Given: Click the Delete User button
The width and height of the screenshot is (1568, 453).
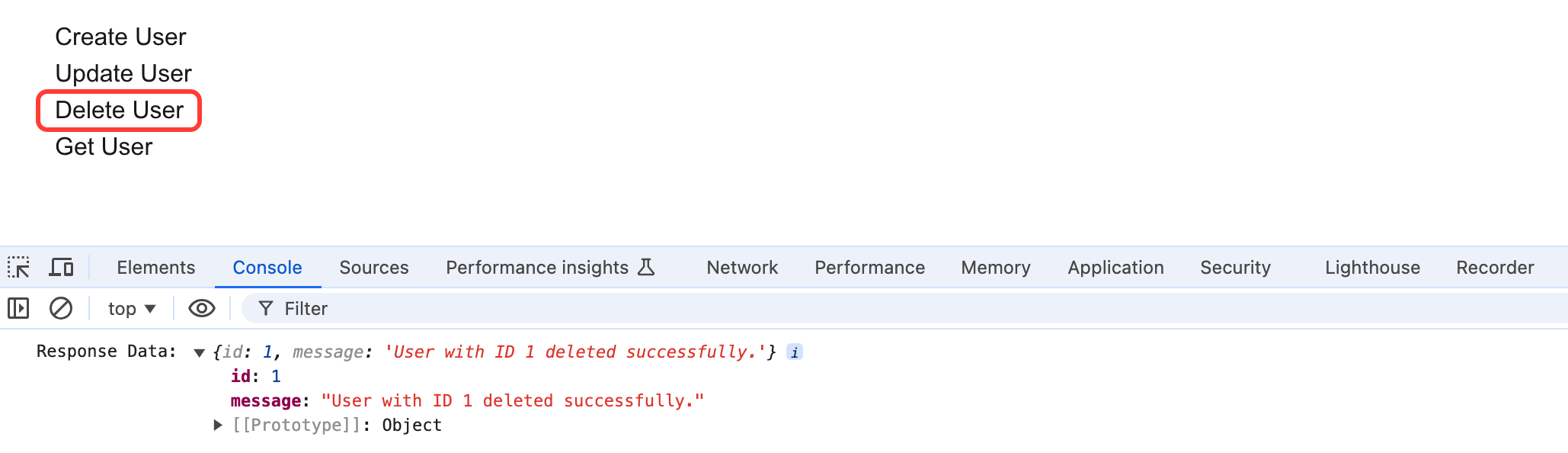Looking at the screenshot, I should pos(120,111).
